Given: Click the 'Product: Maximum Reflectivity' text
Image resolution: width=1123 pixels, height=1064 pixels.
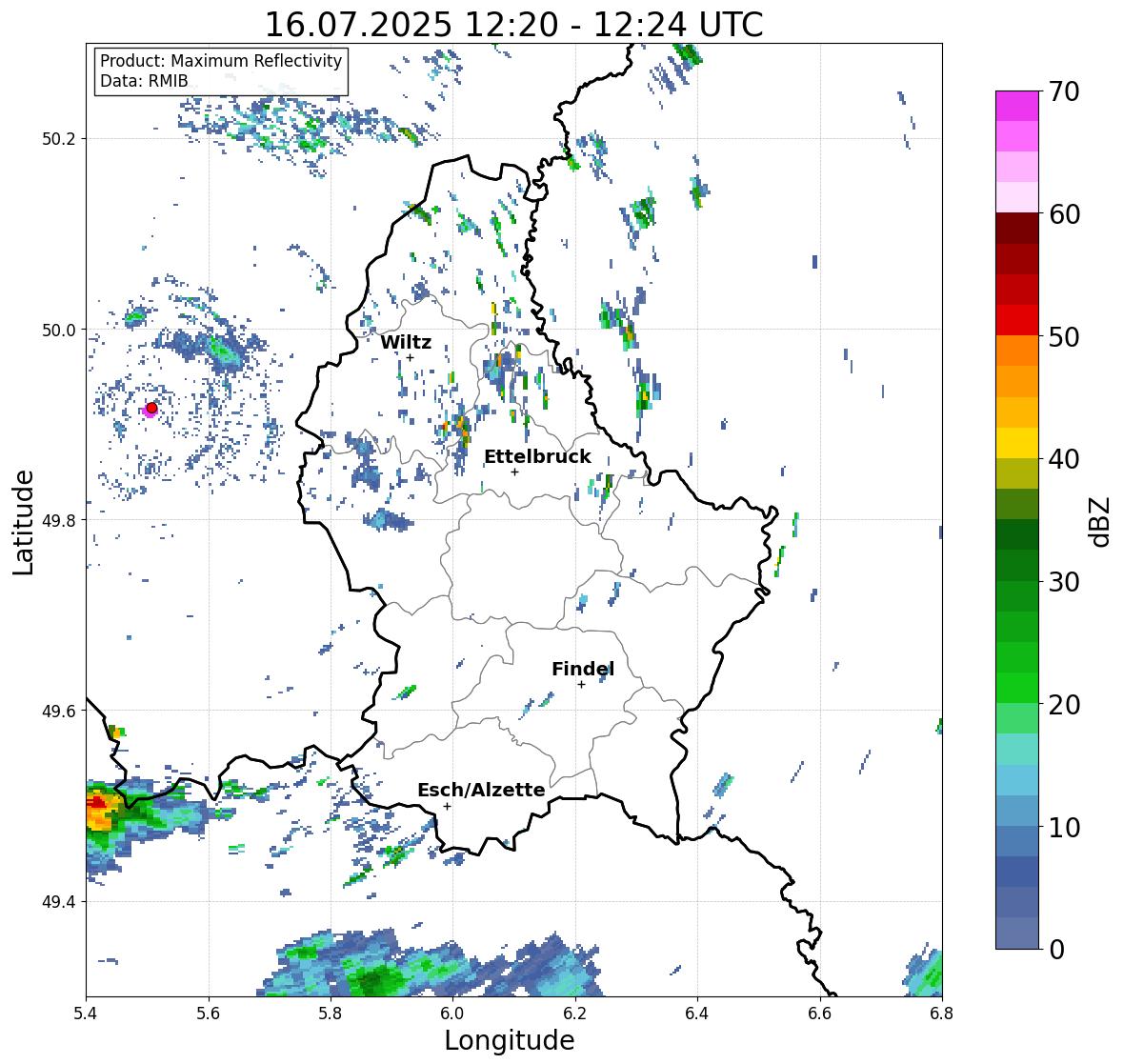Looking at the screenshot, I should tap(221, 61).
